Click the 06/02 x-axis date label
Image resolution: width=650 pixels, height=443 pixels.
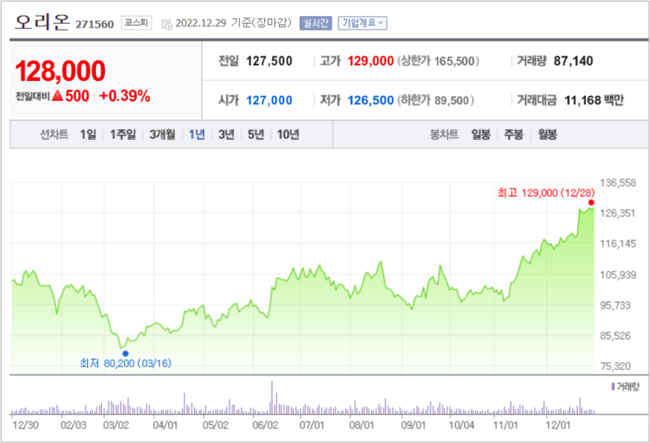pyautogui.click(x=265, y=425)
